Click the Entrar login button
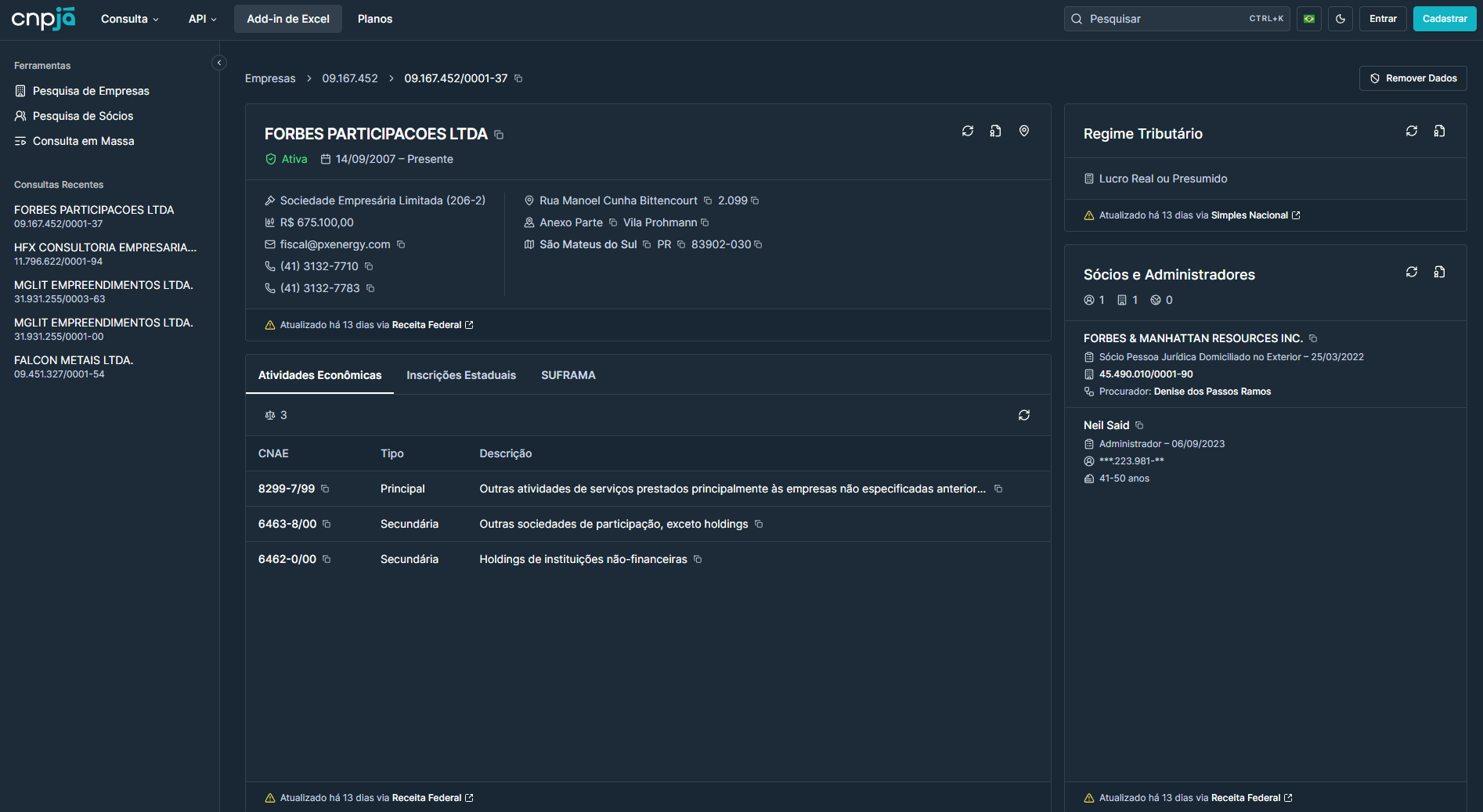 (1383, 19)
